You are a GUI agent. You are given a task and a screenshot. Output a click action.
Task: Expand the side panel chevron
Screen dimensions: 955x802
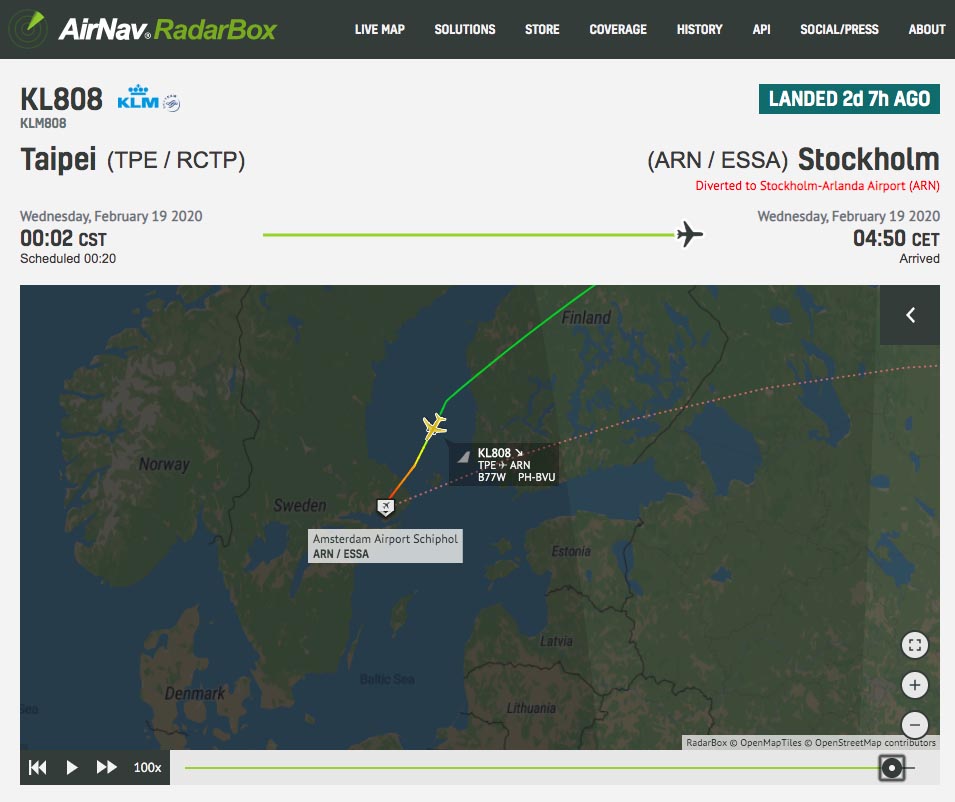tap(910, 315)
